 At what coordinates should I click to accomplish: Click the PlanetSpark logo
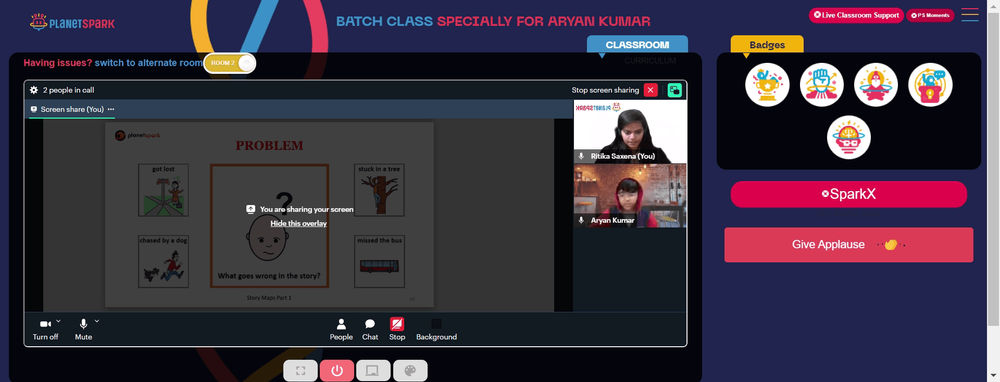tap(72, 22)
